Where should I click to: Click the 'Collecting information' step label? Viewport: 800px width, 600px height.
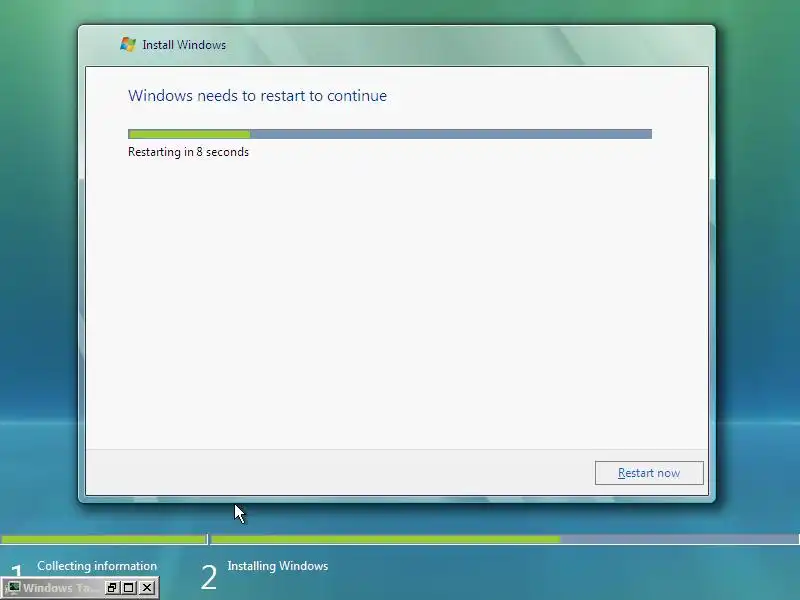[x=97, y=566]
